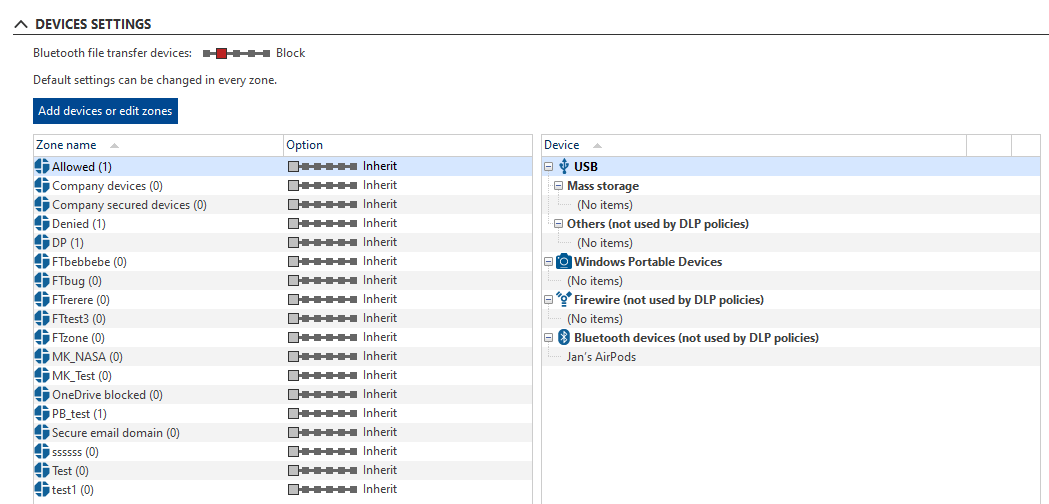Select Jan's AirPods device entry
This screenshot has width=1049, height=504.
(x=601, y=357)
